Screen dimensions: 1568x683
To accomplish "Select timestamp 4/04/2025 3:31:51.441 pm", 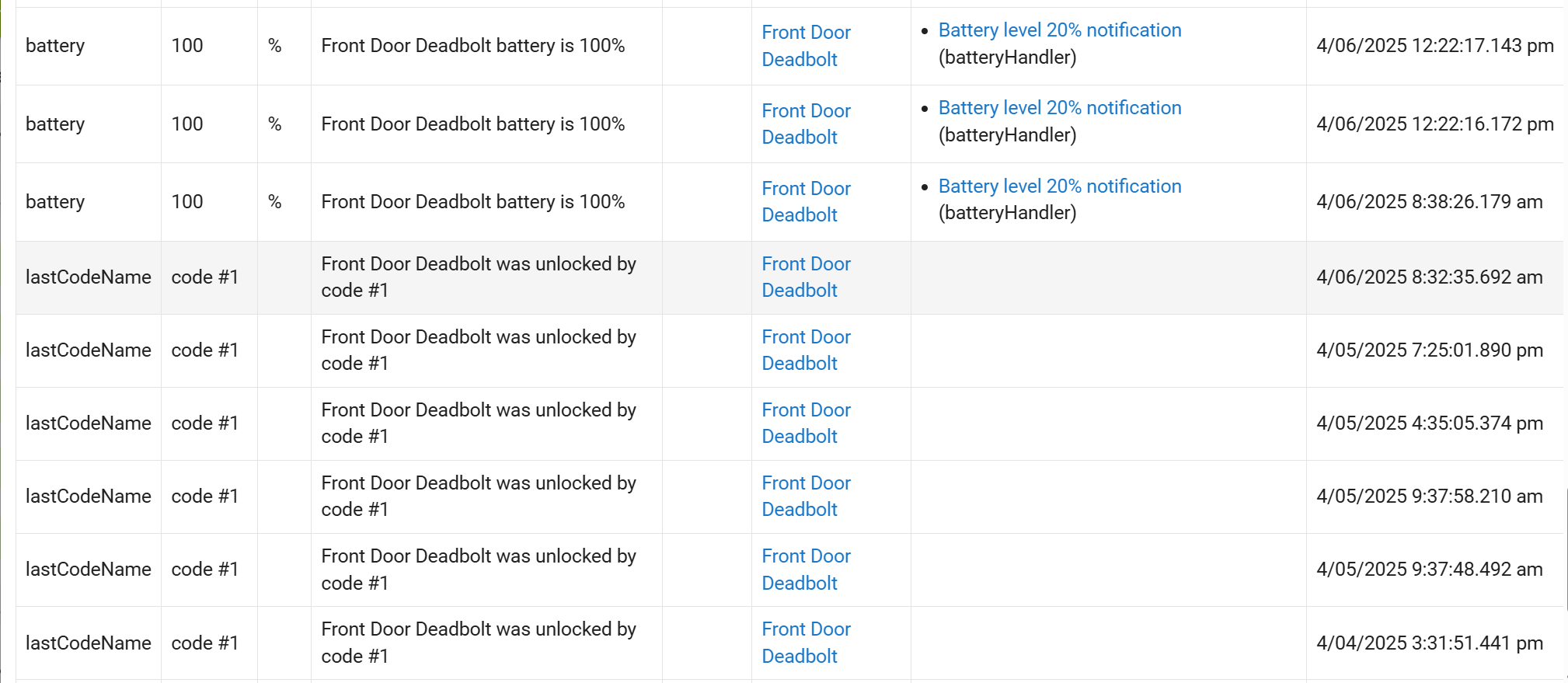I will pyautogui.click(x=1430, y=643).
